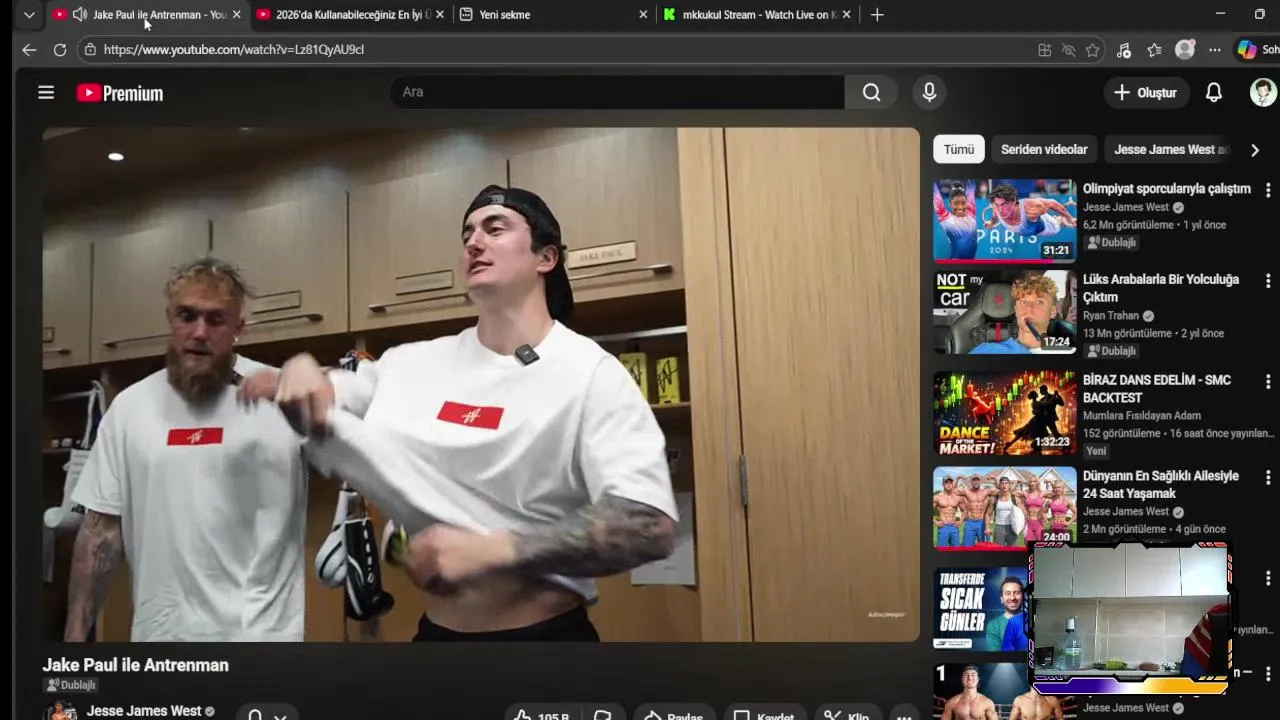The height and width of the screenshot is (720, 1280).
Task: Open the browser profile icon
Action: tap(1185, 50)
